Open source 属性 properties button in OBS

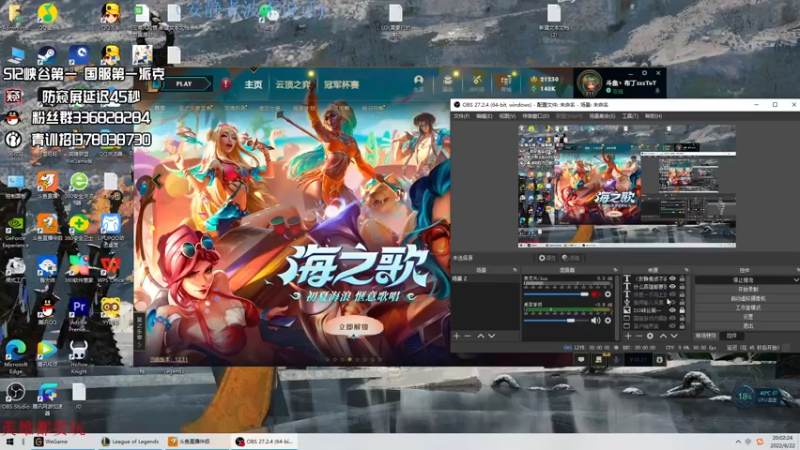click(x=547, y=258)
